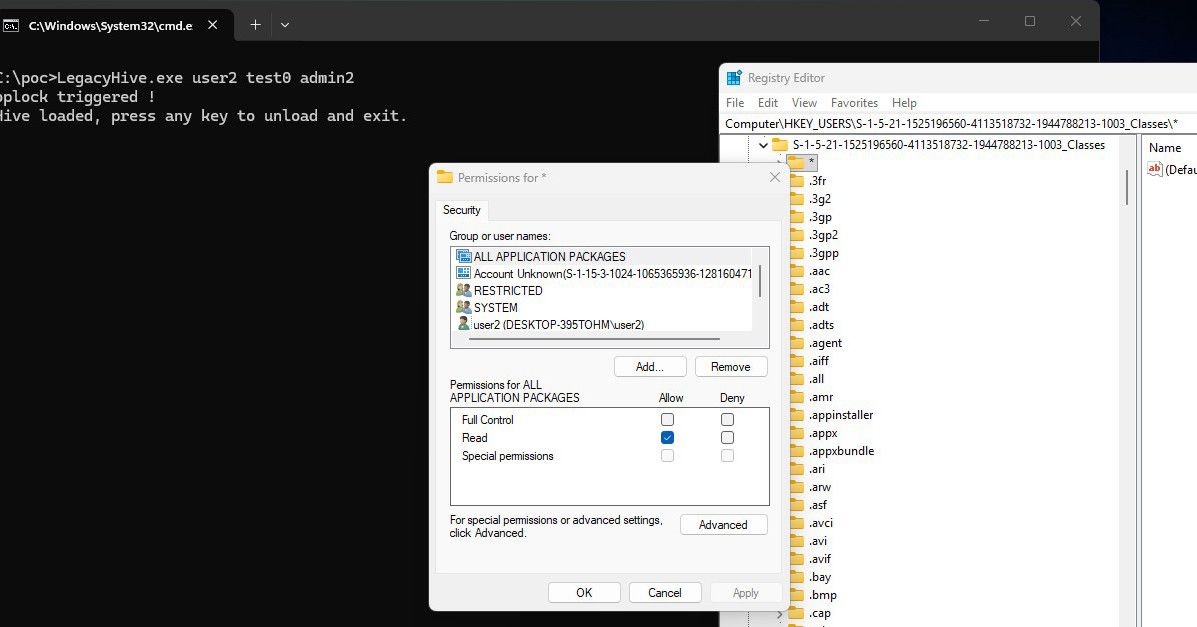Image resolution: width=1197 pixels, height=627 pixels.
Task: Cancel the Permissions dialog
Action: pos(664,593)
